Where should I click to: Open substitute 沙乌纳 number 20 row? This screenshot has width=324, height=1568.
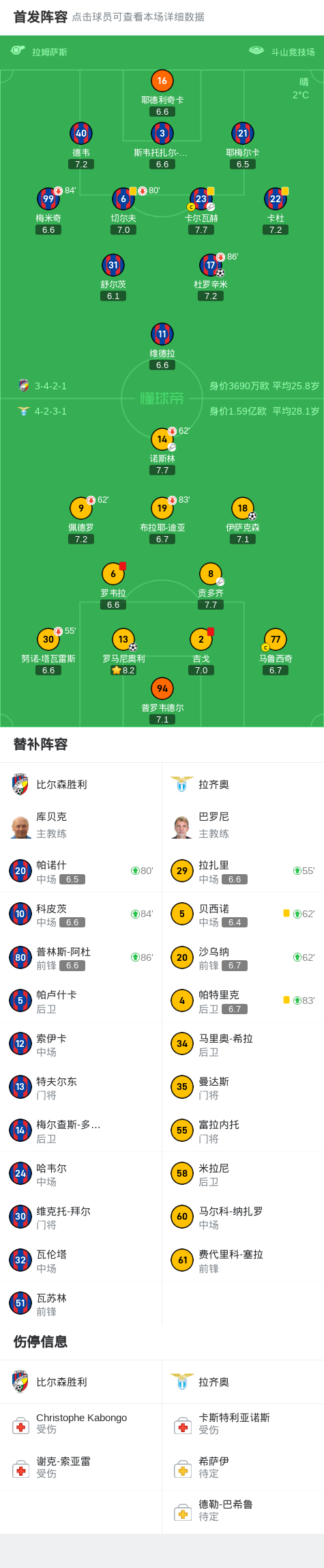(x=243, y=957)
